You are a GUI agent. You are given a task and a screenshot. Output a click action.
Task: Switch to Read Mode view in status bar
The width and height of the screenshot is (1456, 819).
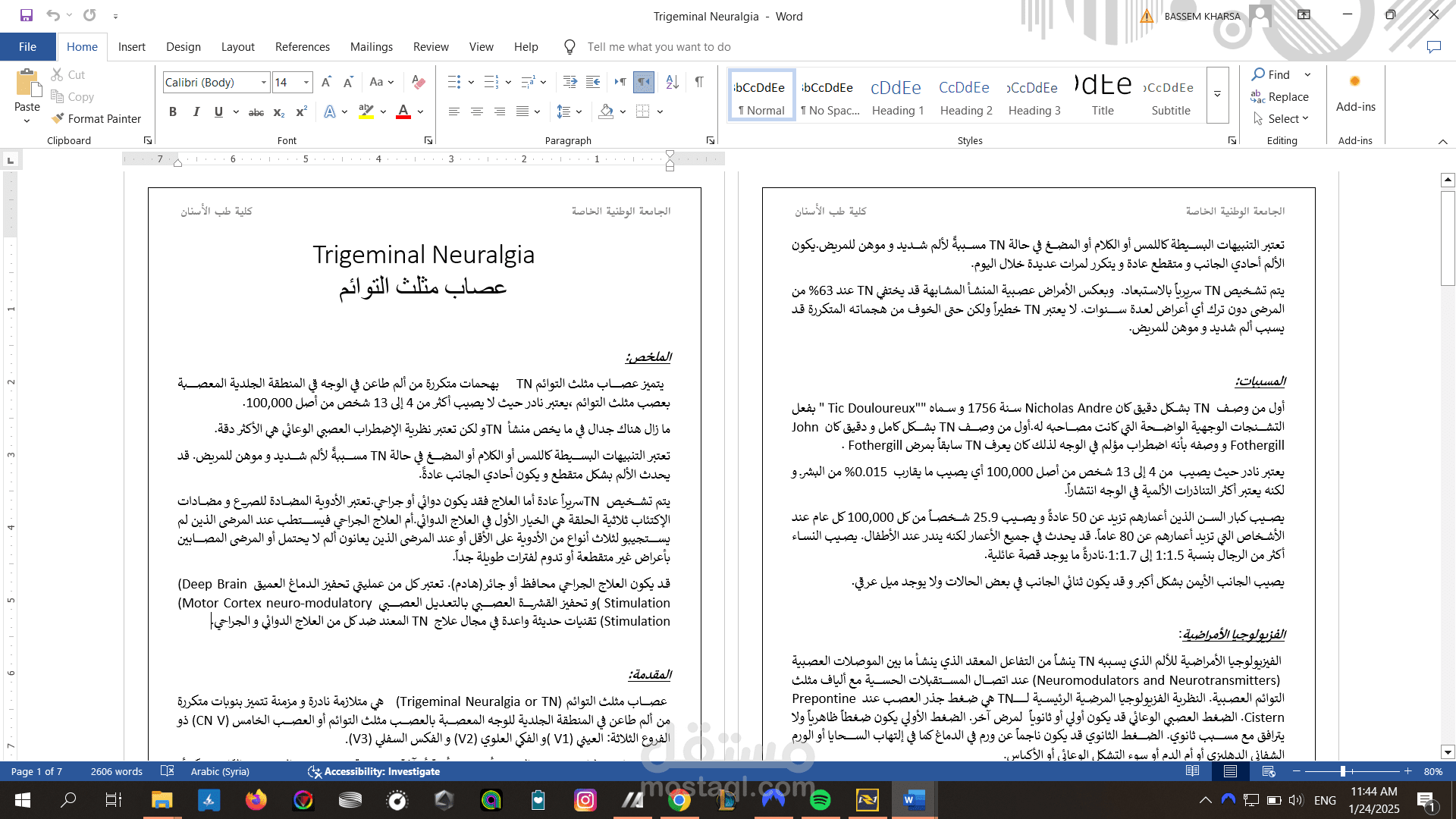(1192, 771)
